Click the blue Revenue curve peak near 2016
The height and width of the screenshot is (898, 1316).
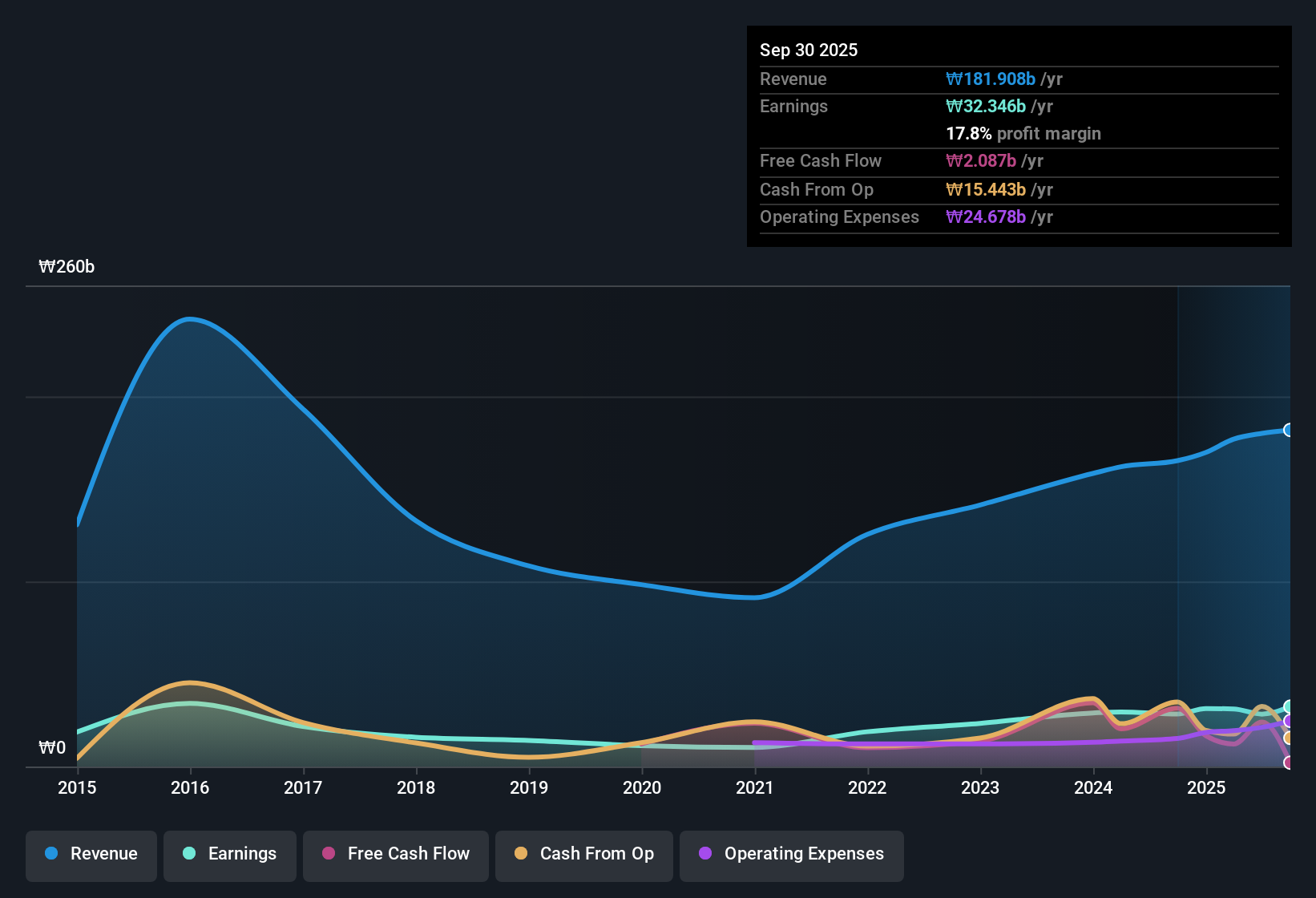[x=190, y=320]
